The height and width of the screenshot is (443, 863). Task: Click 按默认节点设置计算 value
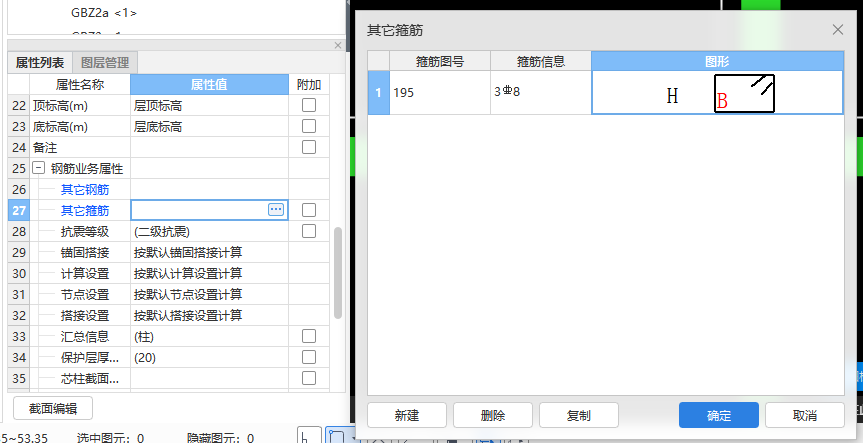click(x=209, y=294)
